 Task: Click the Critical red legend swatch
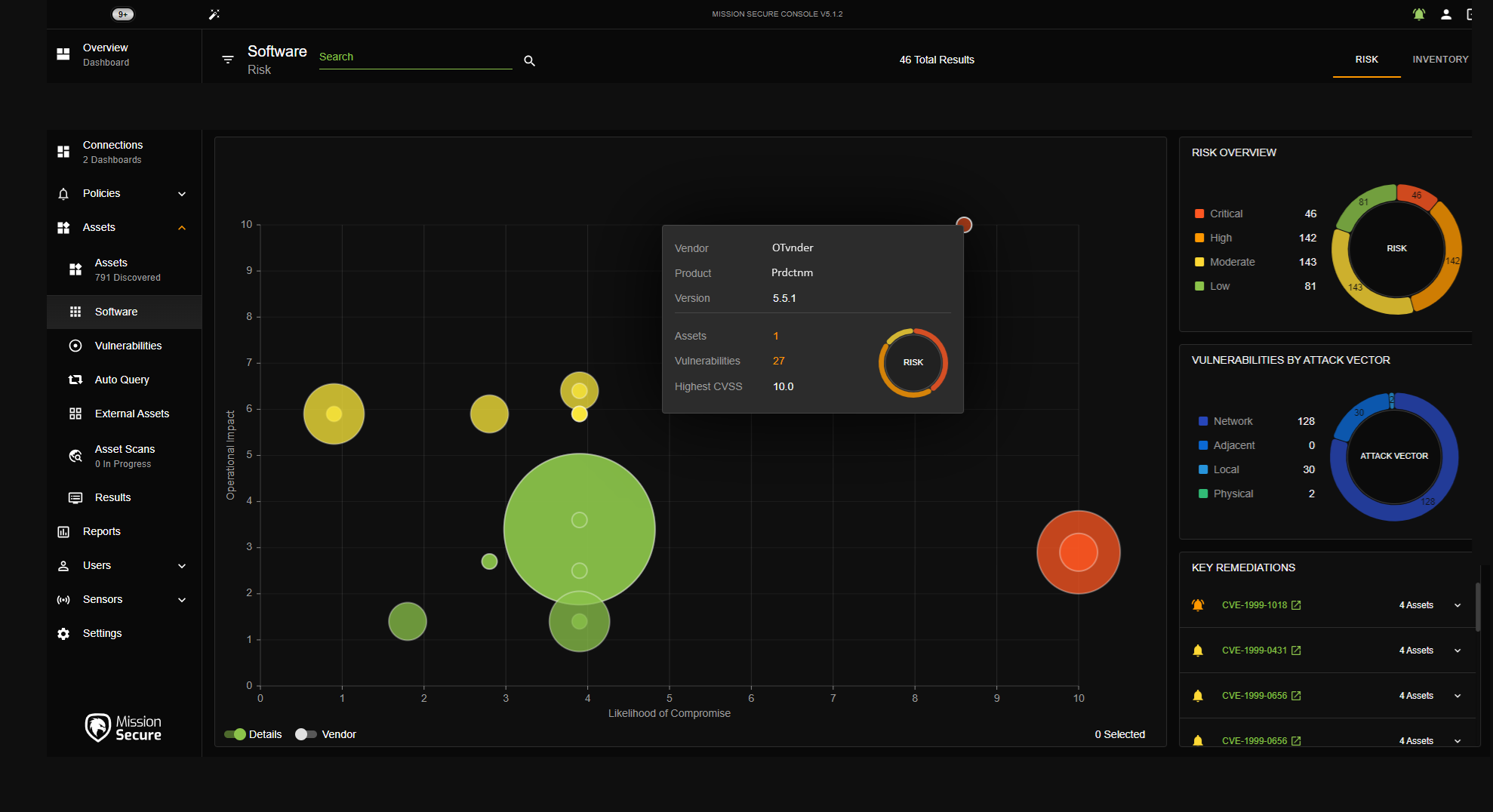pyautogui.click(x=1199, y=214)
